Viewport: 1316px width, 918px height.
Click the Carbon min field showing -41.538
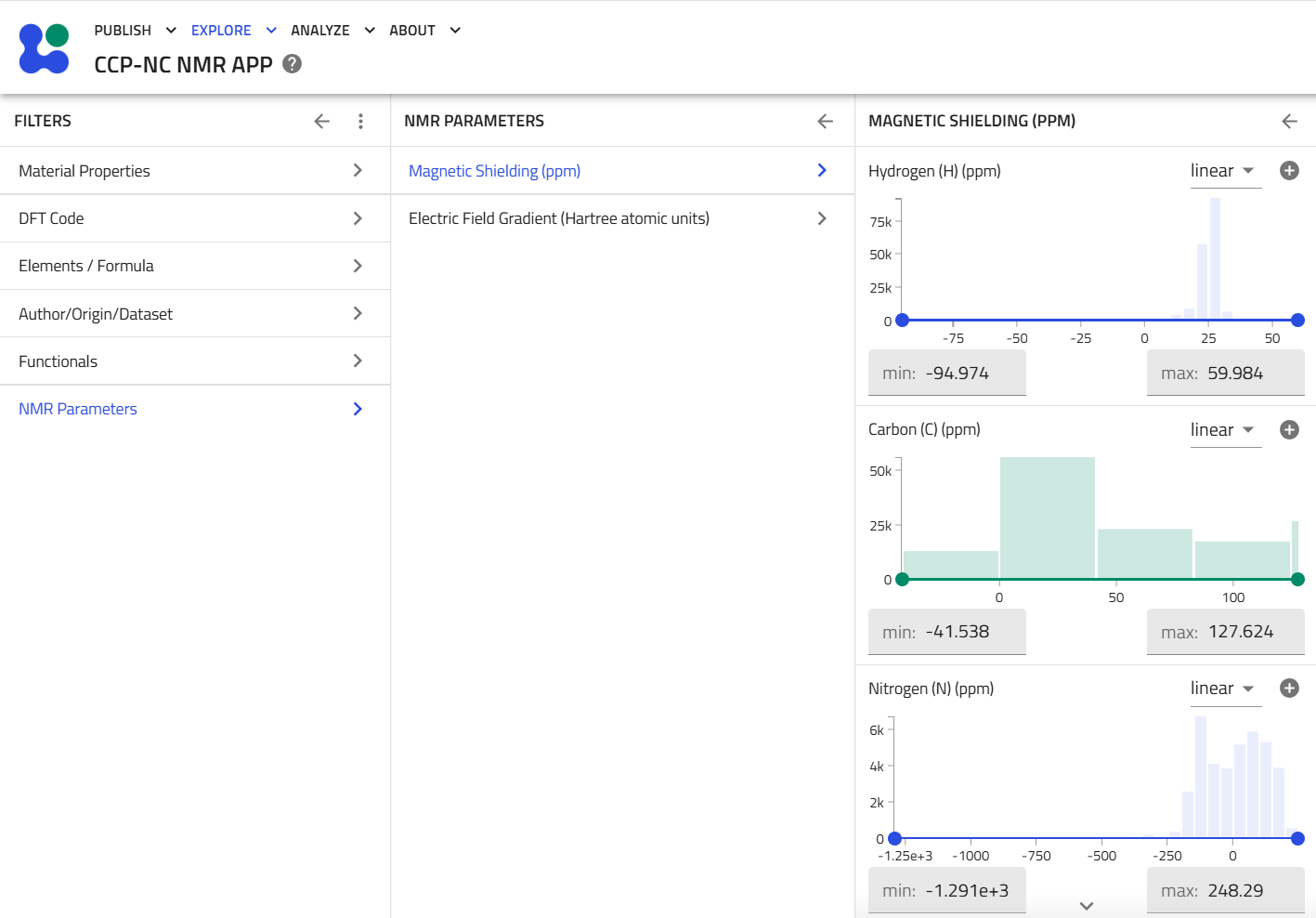coord(947,632)
